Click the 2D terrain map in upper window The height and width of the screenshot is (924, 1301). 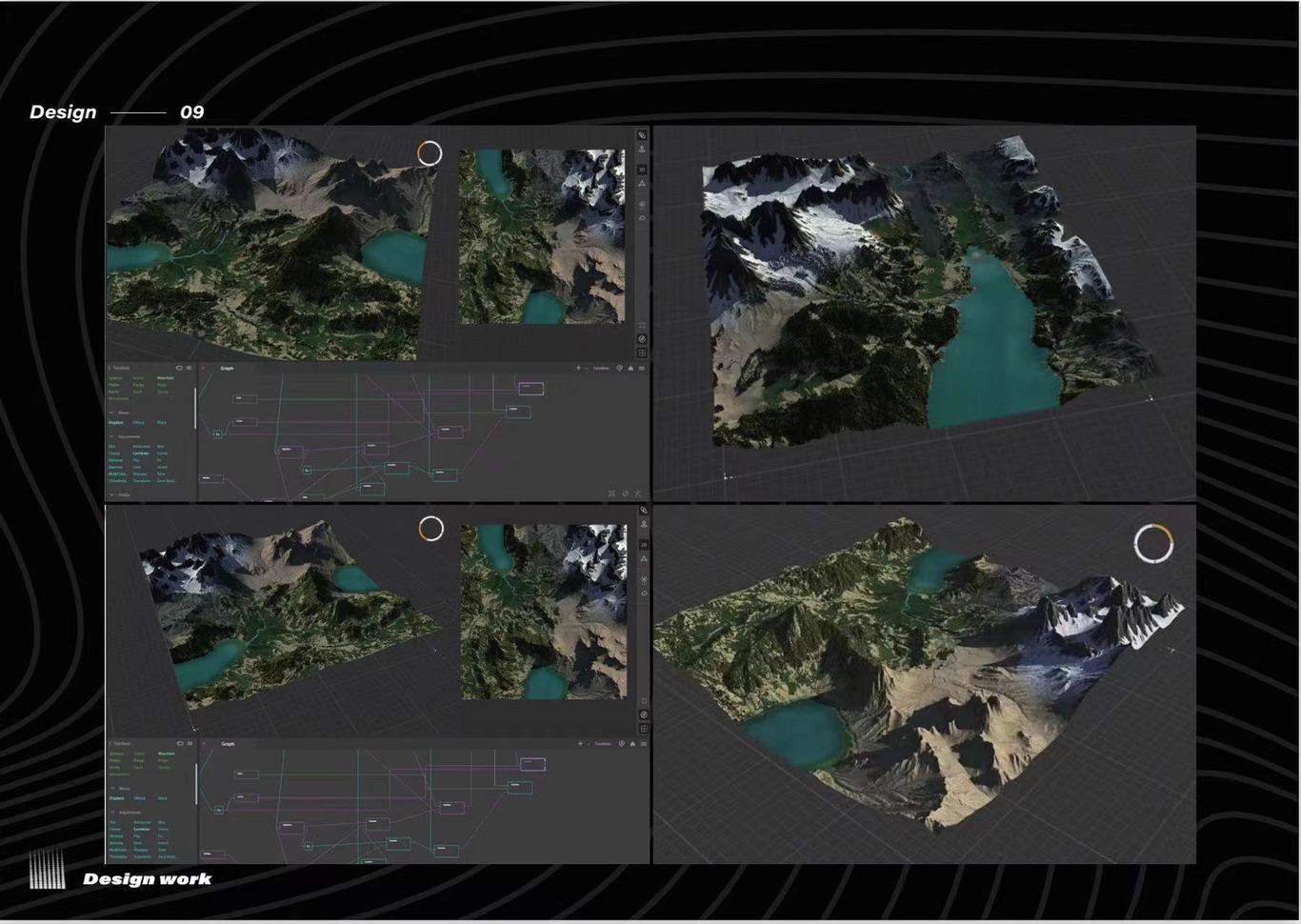542,236
